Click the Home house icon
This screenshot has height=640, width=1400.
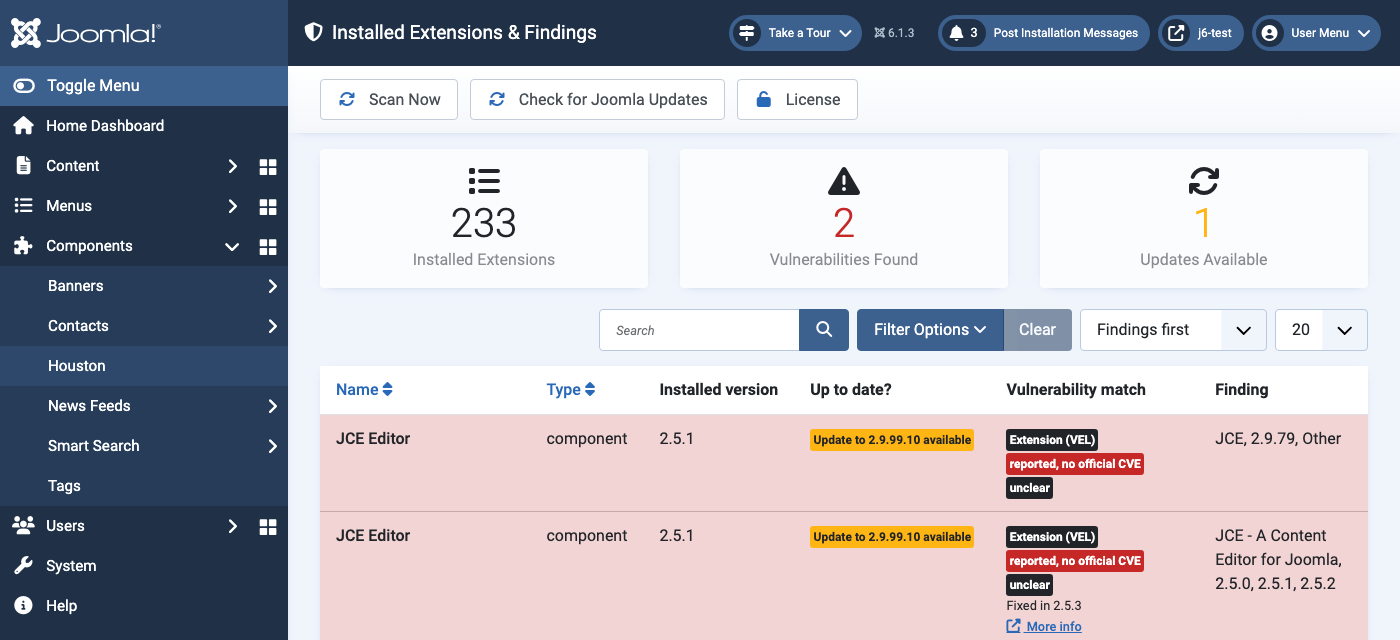23,126
